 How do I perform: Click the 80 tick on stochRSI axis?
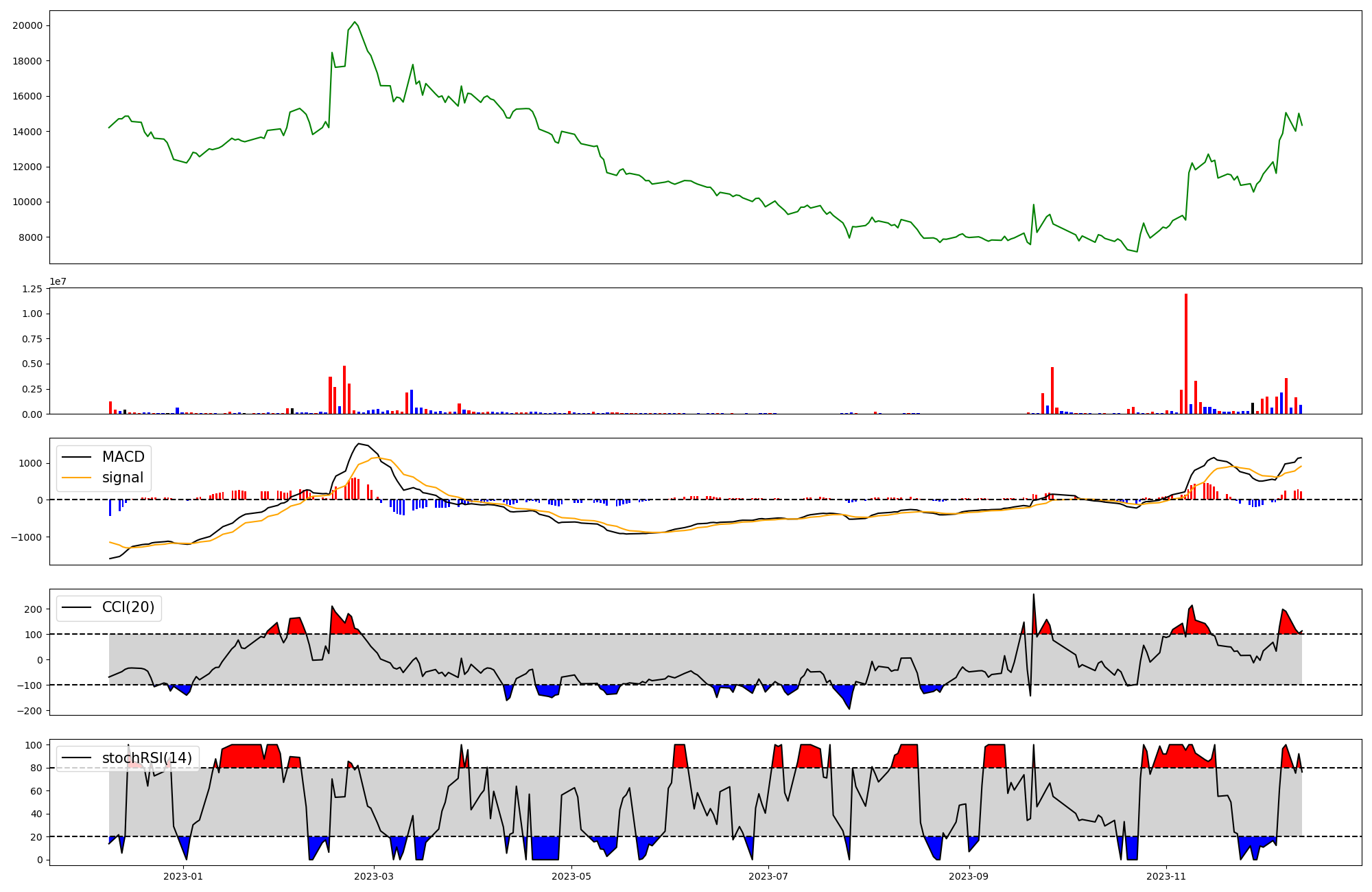(37, 768)
